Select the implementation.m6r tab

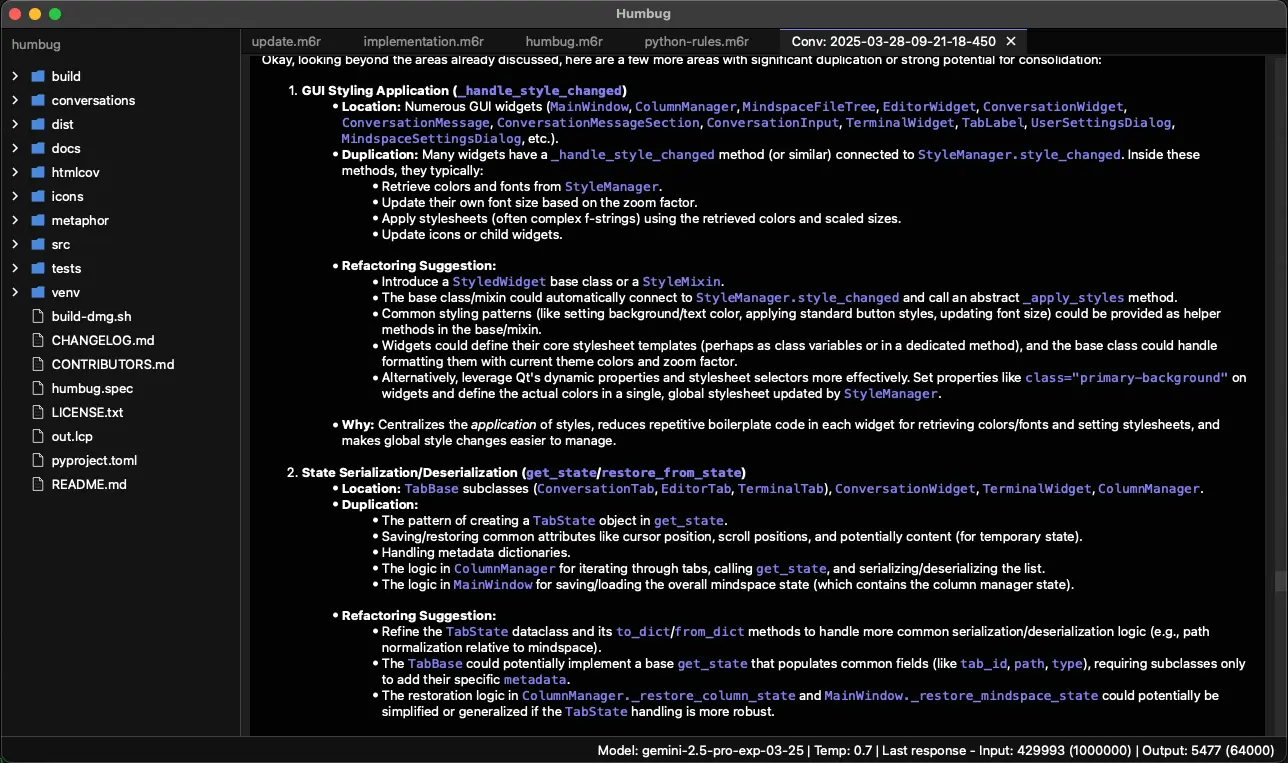point(423,41)
